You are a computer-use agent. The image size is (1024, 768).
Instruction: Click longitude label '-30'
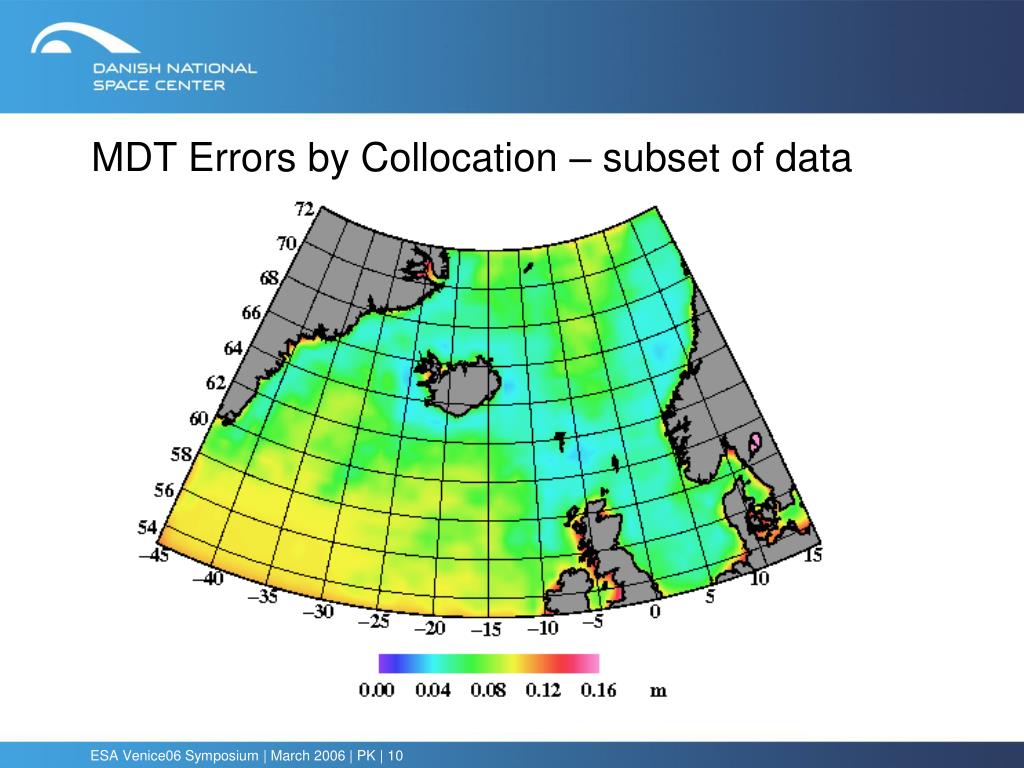click(318, 611)
